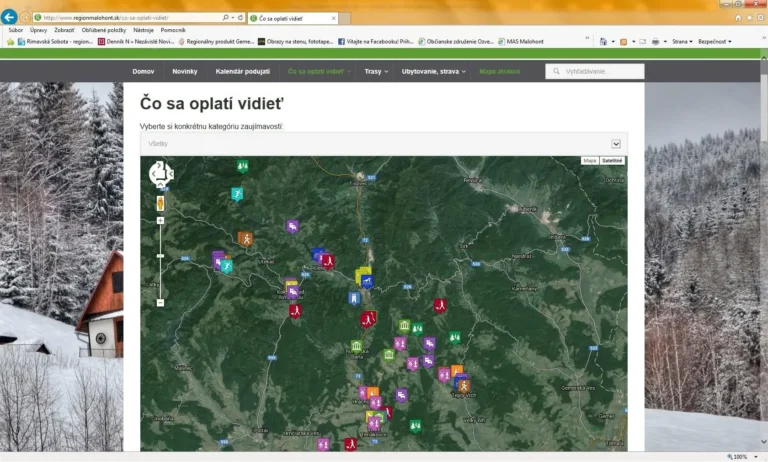Open the Novinky page
Image resolution: width=768 pixels, height=462 pixels.
(x=185, y=72)
